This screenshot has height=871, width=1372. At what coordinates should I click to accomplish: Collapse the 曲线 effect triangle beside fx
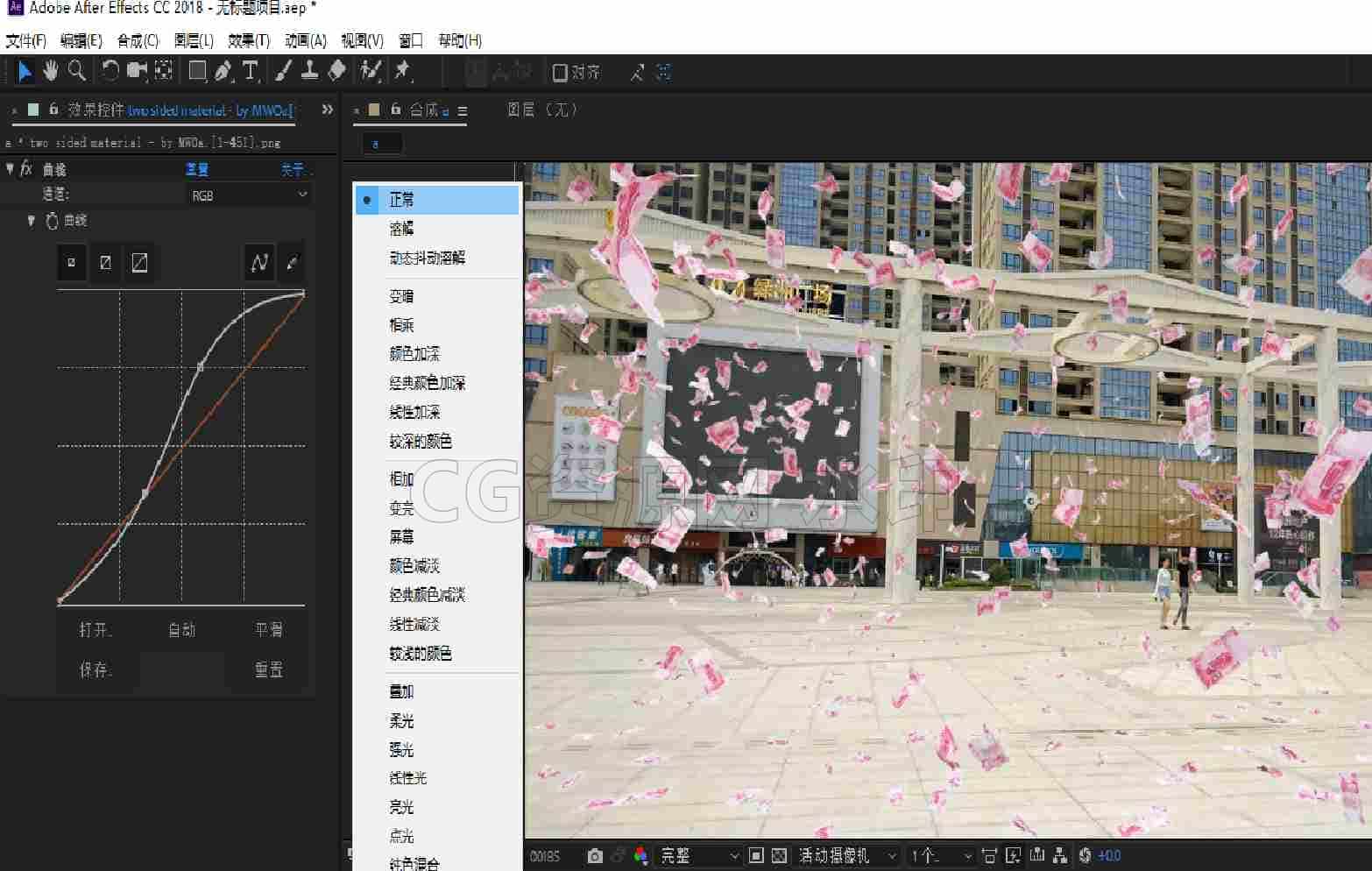click(10, 168)
